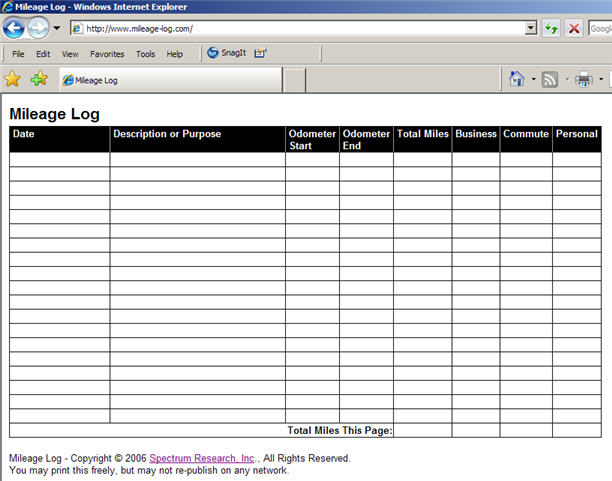Expand the Home button dropdown arrow

pyautogui.click(x=533, y=79)
